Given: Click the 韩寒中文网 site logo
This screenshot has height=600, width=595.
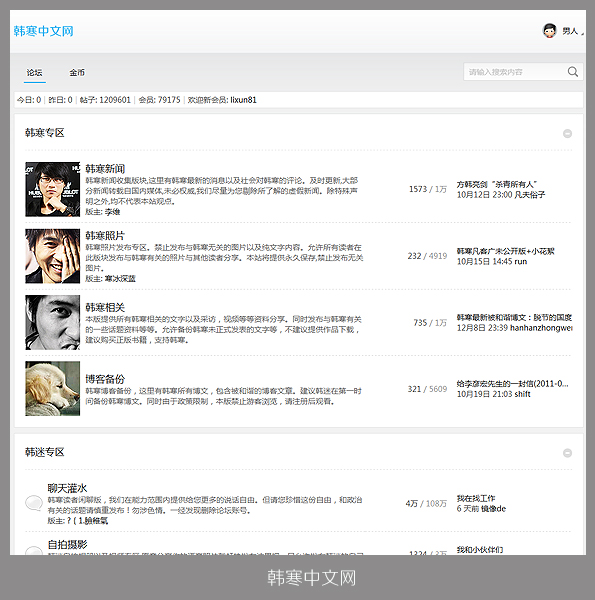Looking at the screenshot, I should 44,31.
